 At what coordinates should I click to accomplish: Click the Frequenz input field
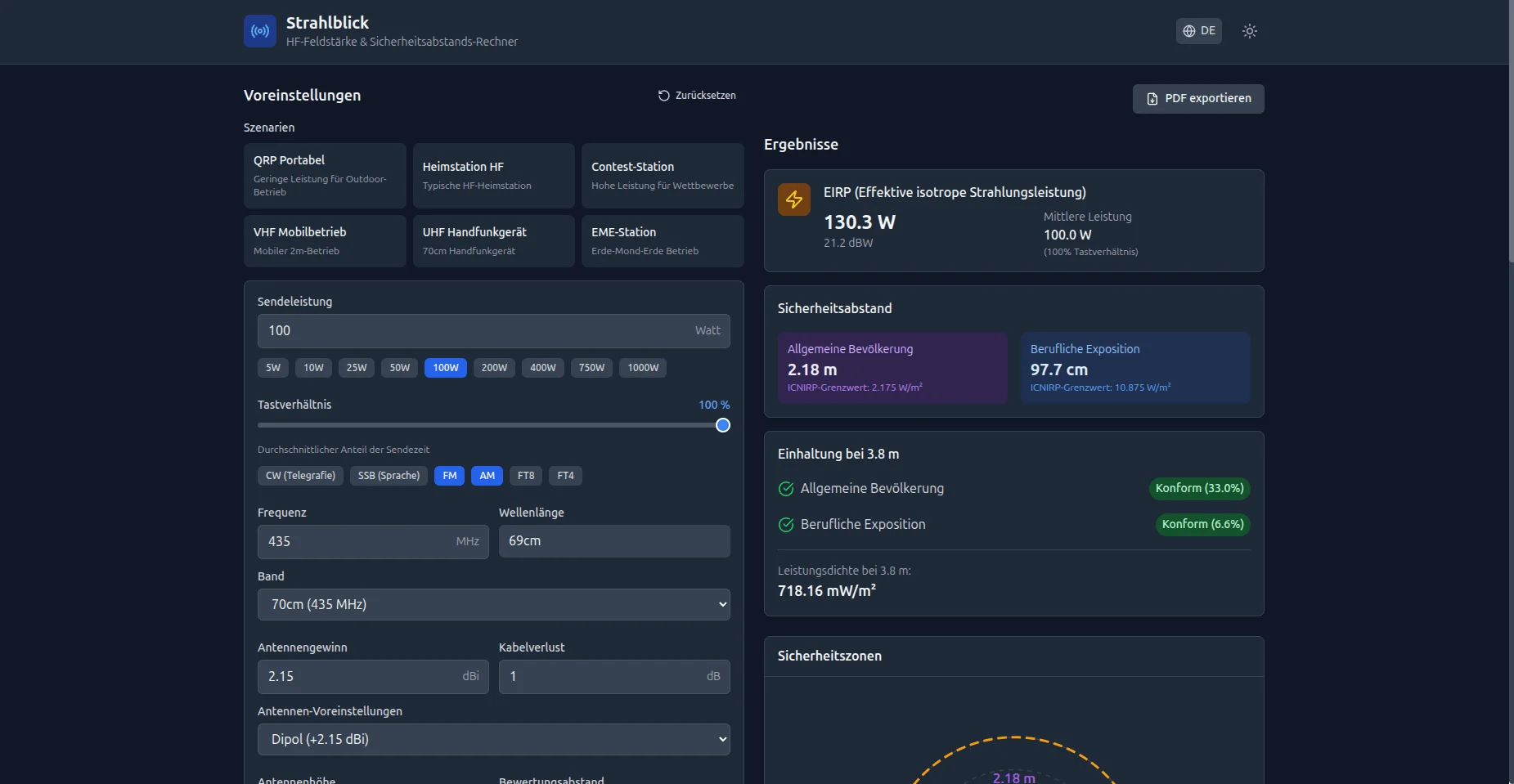372,541
